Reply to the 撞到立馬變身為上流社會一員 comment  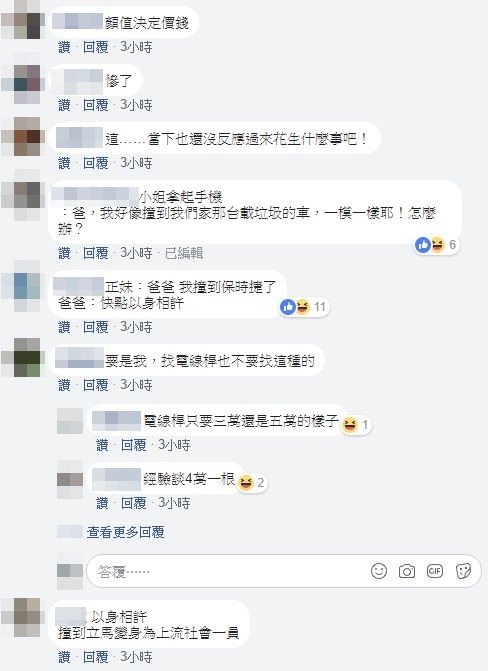click(x=95, y=656)
